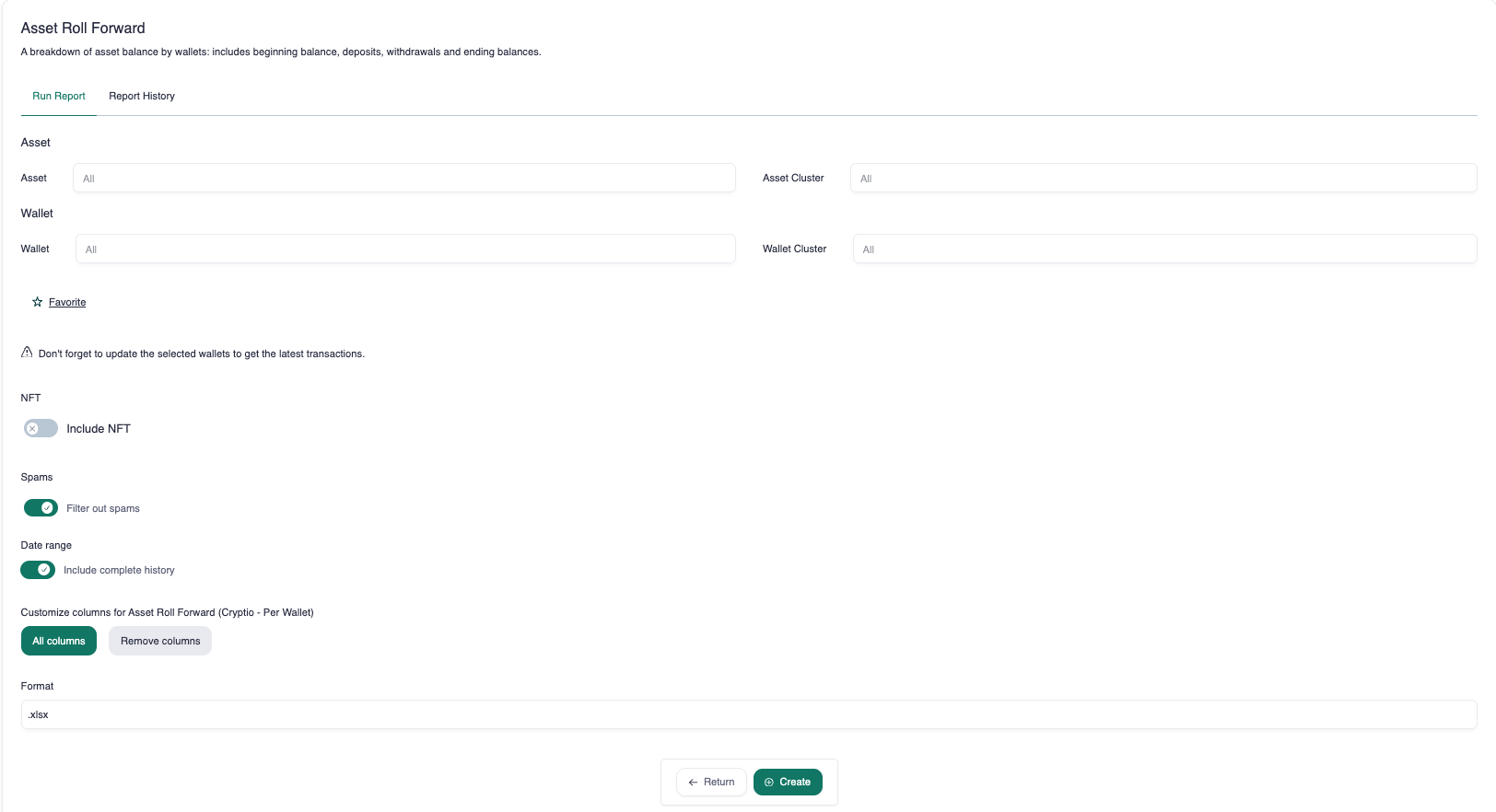Open the Asset Cluster dropdown
The image size is (1496, 812).
click(1163, 179)
